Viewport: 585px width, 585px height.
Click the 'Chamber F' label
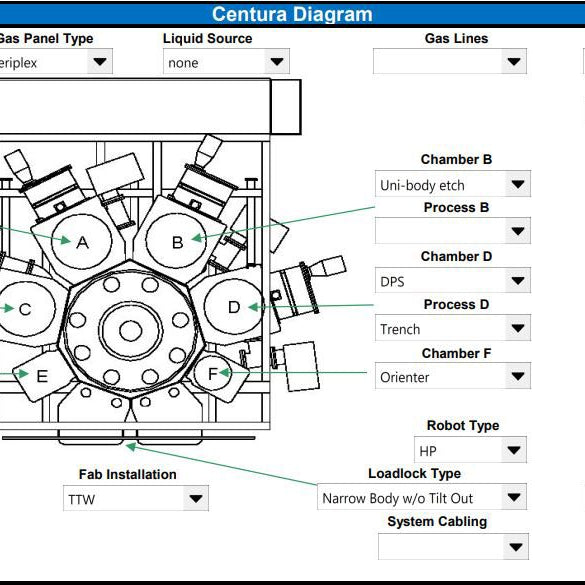click(456, 353)
